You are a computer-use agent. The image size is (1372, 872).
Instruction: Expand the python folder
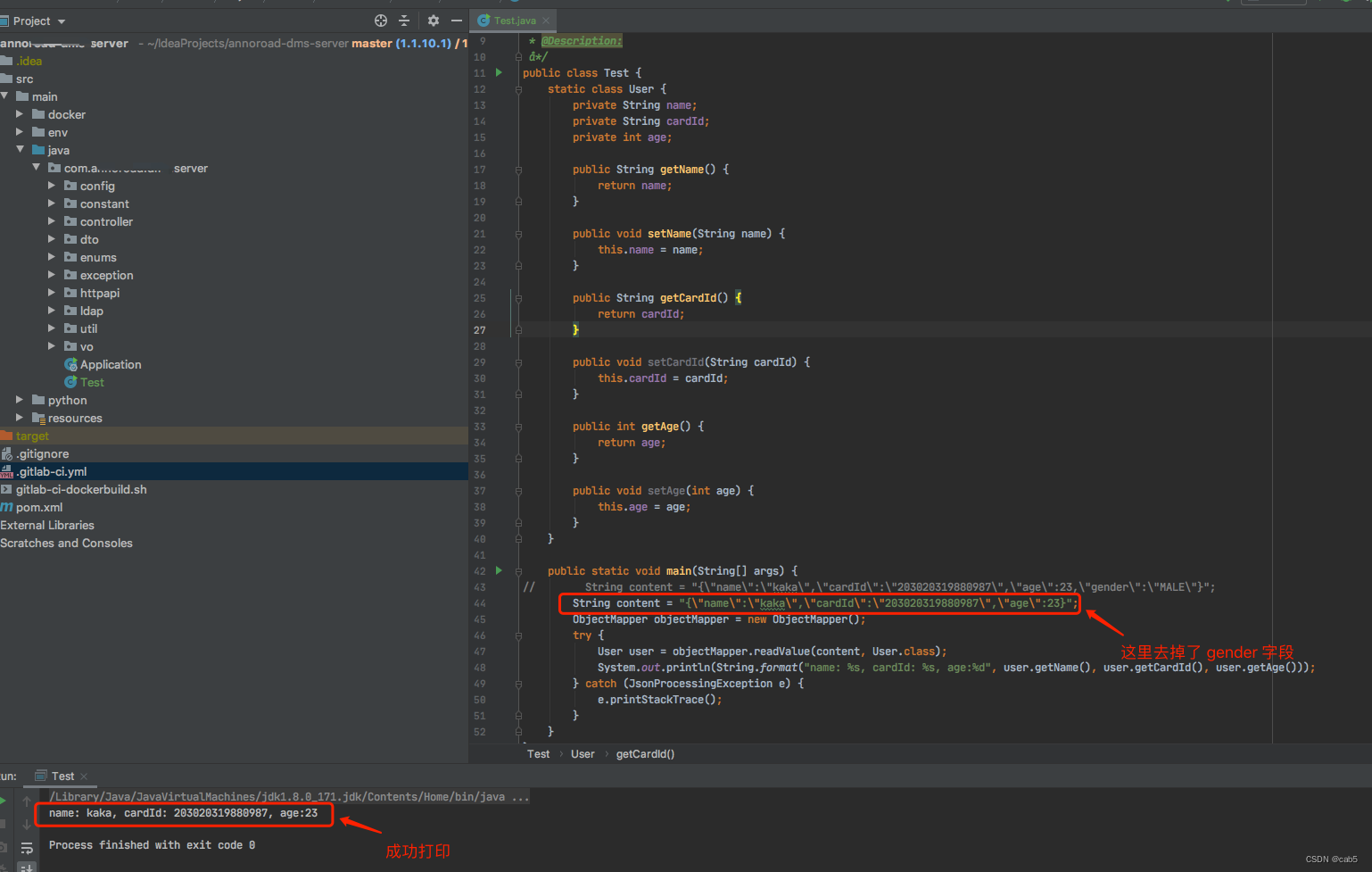pyautogui.click(x=20, y=400)
